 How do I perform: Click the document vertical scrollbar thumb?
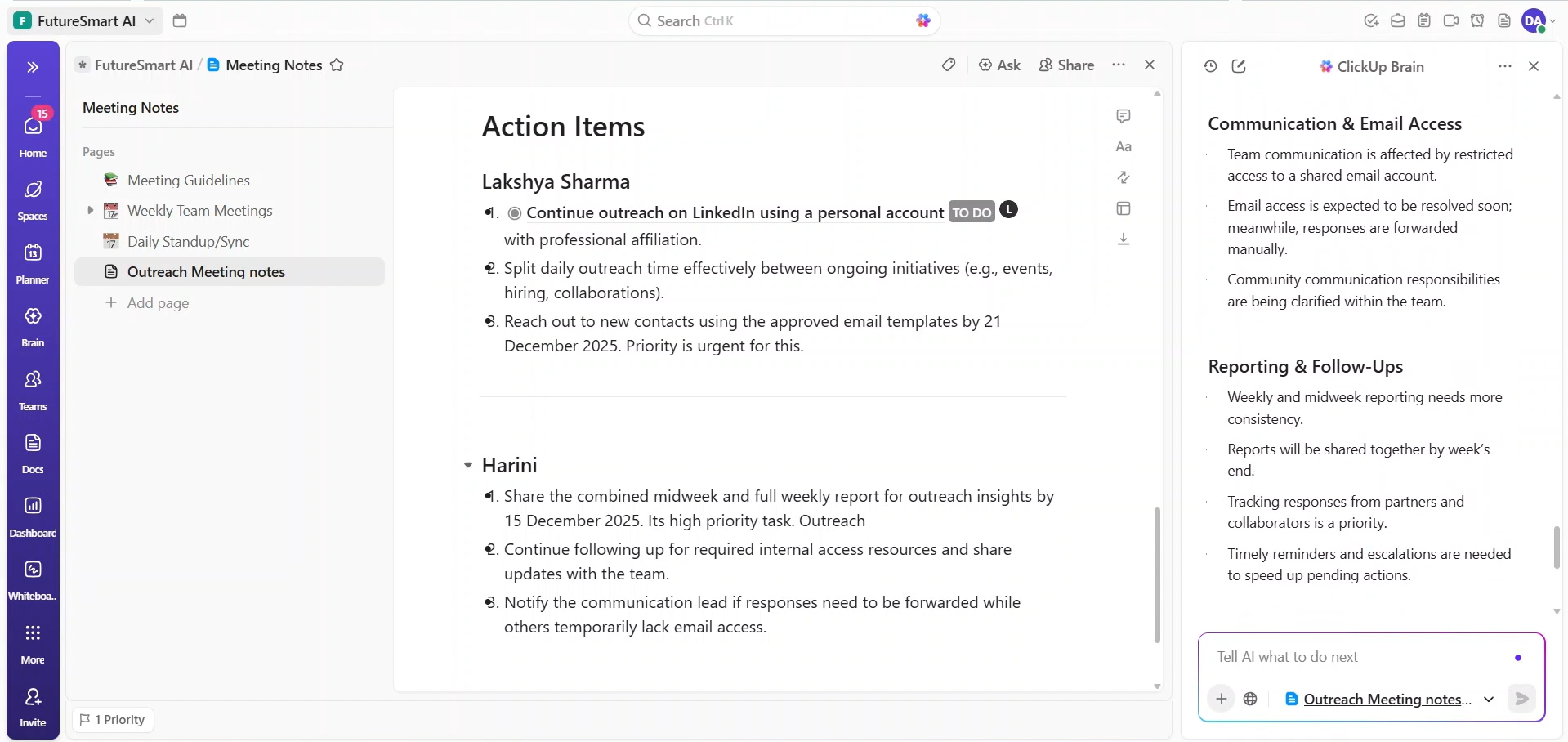coord(1157,575)
